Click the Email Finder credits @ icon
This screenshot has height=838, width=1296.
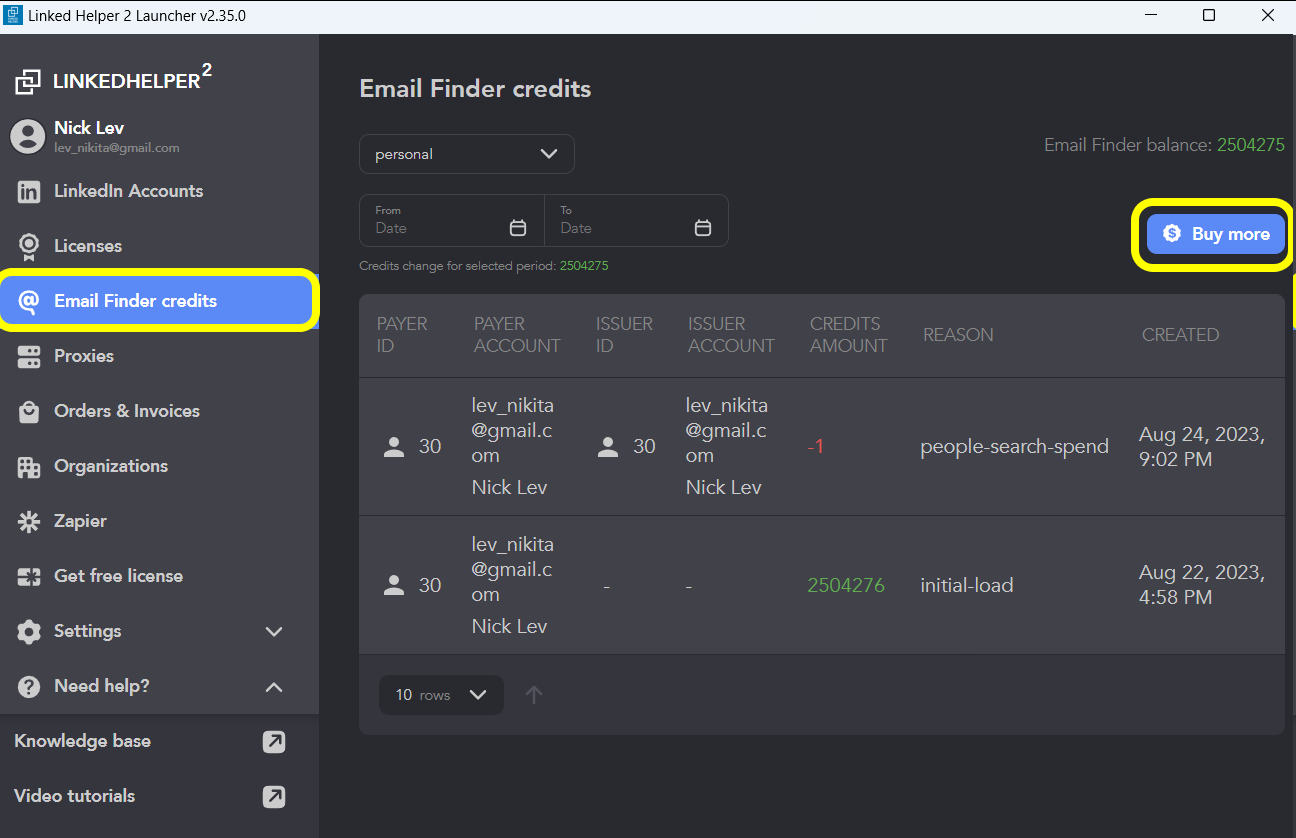click(x=30, y=301)
